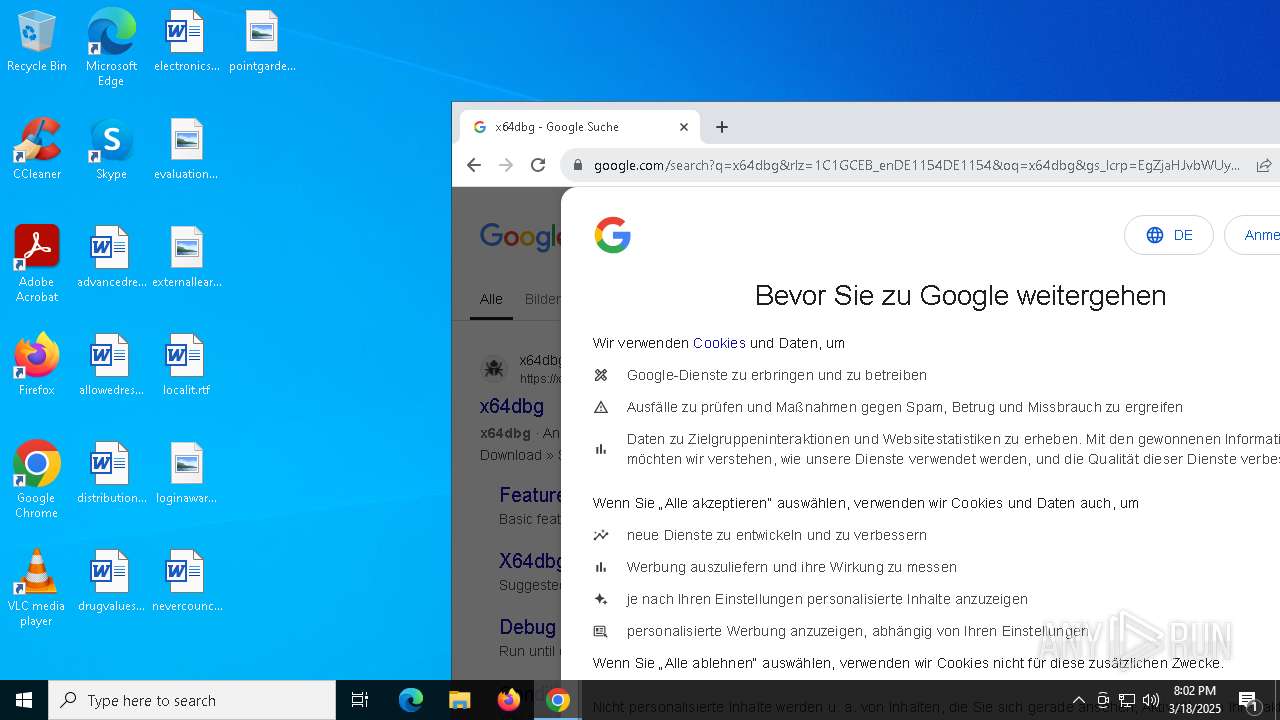Image resolution: width=1280 pixels, height=720 pixels.
Task: Launch Adobe Acrobat from desktop
Action: (37, 264)
